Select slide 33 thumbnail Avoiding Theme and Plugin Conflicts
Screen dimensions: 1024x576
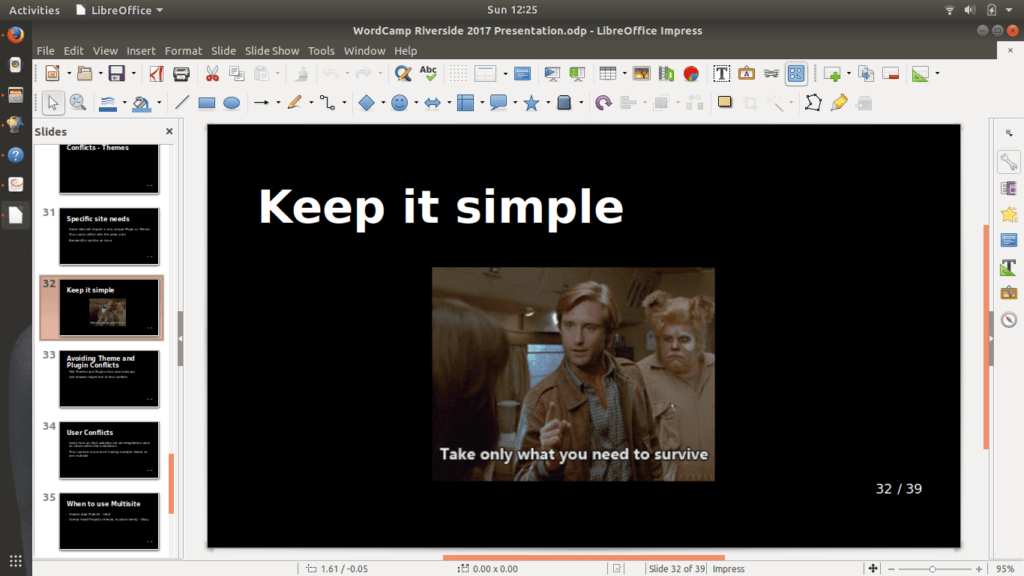pos(109,379)
